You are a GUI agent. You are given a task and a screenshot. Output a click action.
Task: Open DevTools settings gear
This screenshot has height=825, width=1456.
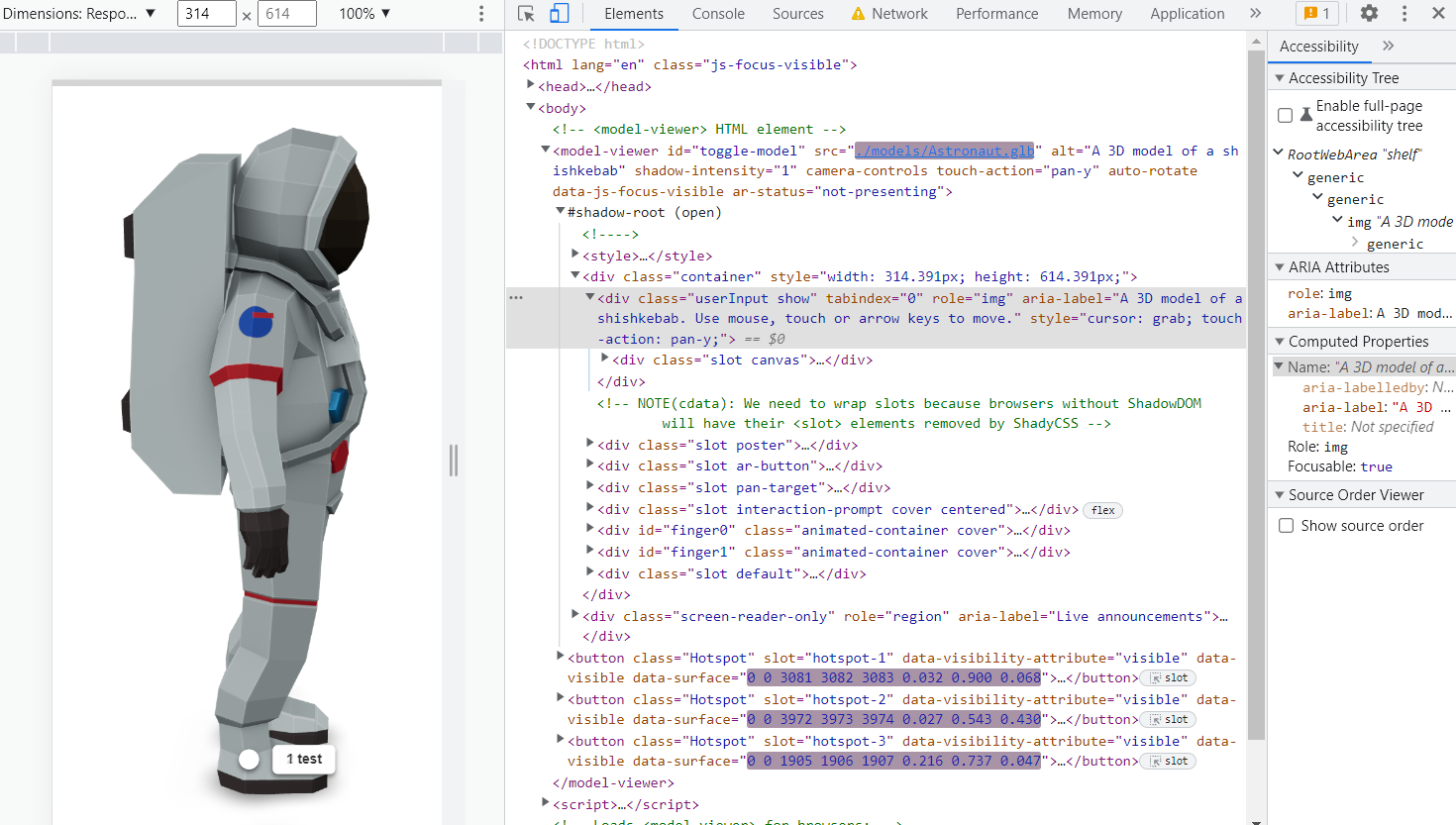click(x=1368, y=13)
